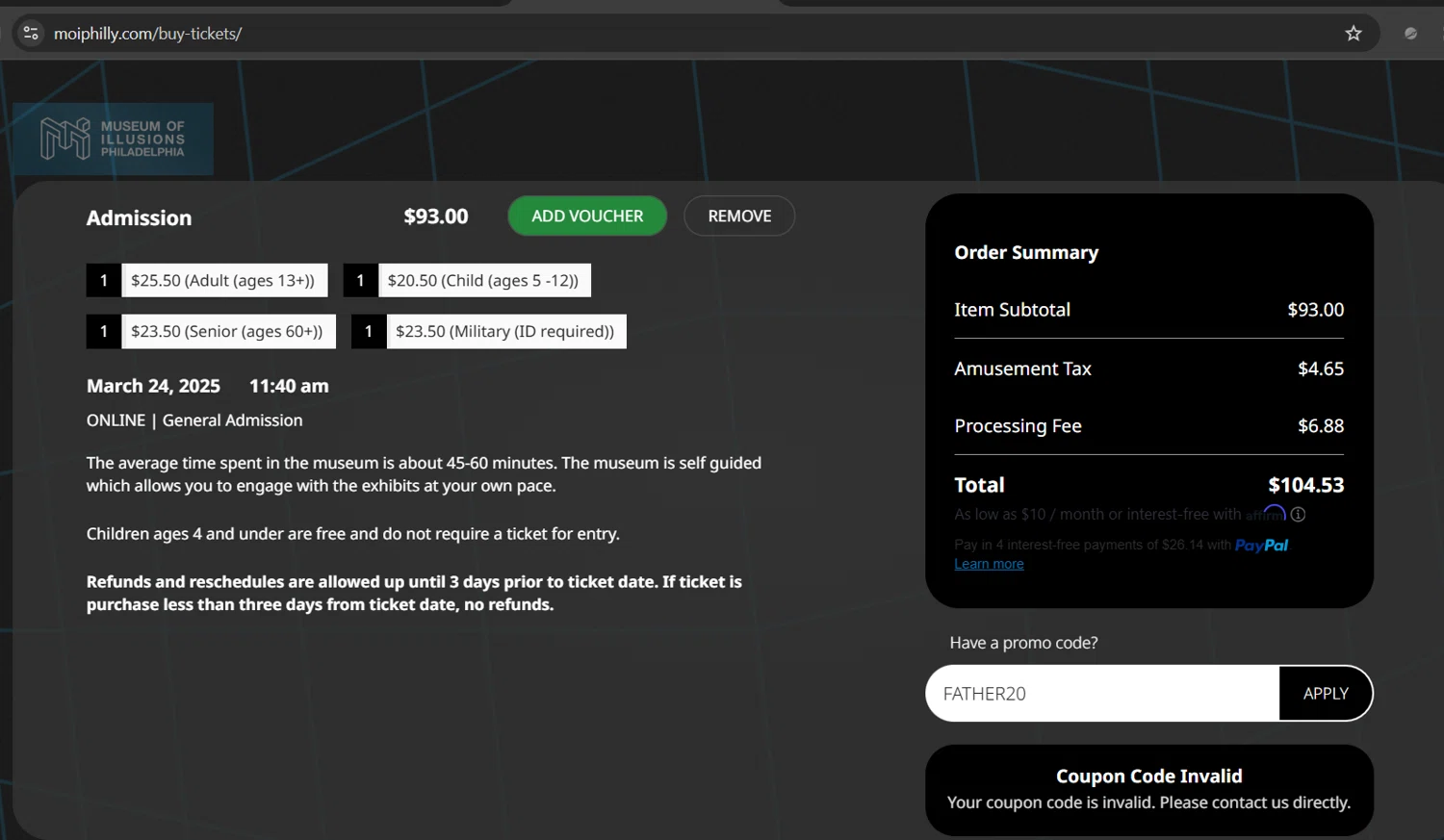Click the site information icon in address bar
The height and width of the screenshot is (840, 1444).
point(31,34)
